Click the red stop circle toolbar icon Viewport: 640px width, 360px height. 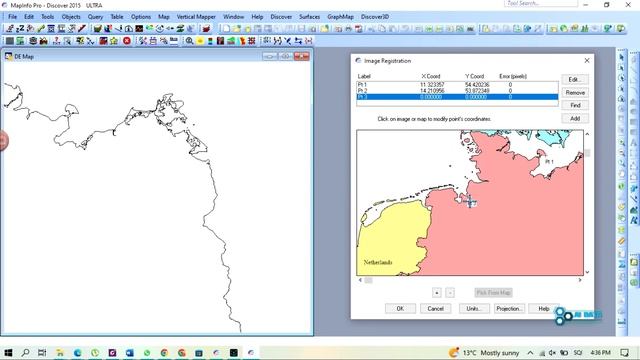(127, 41)
